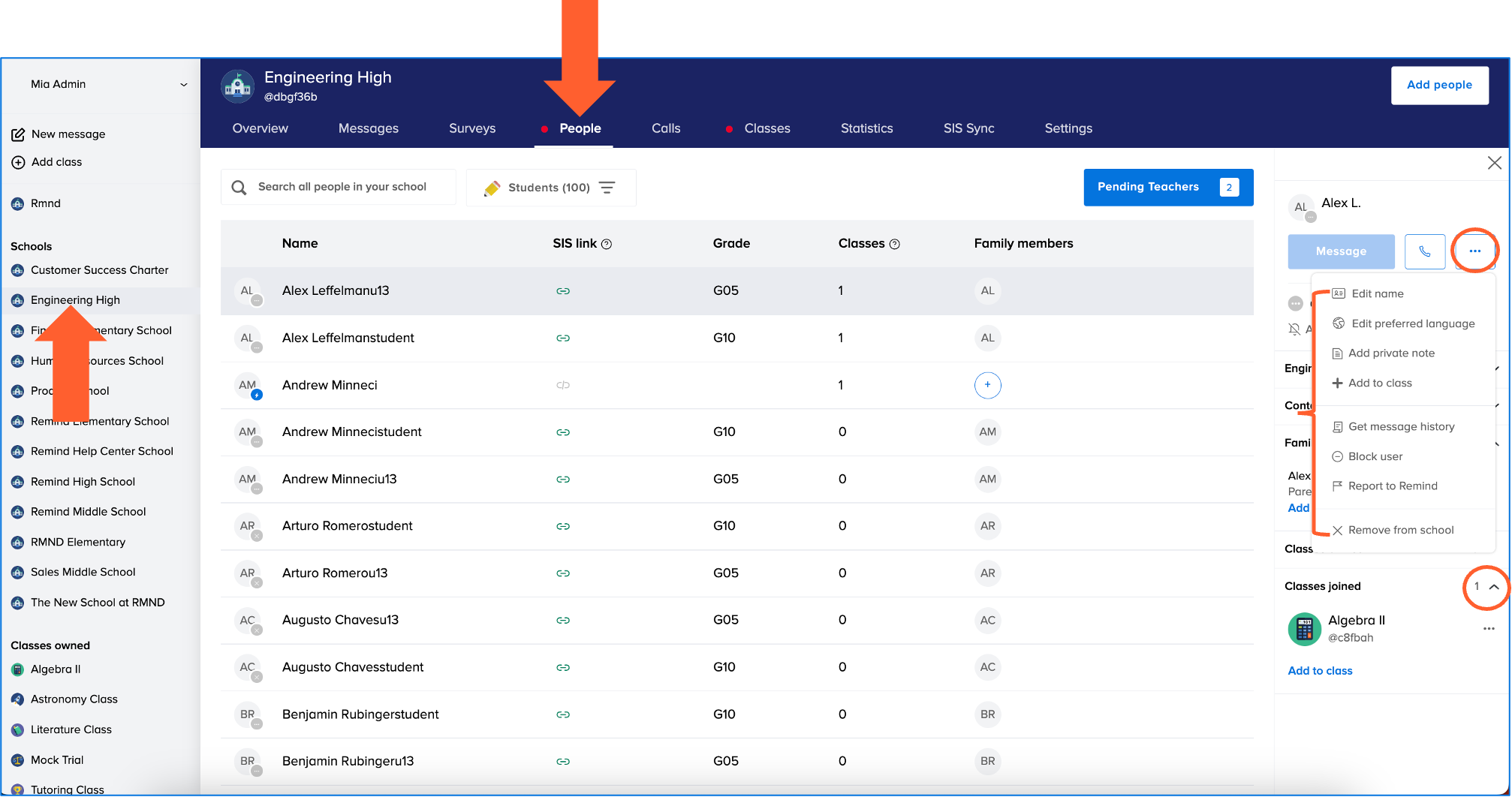1512x797 pixels.
Task: Choose Remove from school in menu
Action: (x=1400, y=530)
